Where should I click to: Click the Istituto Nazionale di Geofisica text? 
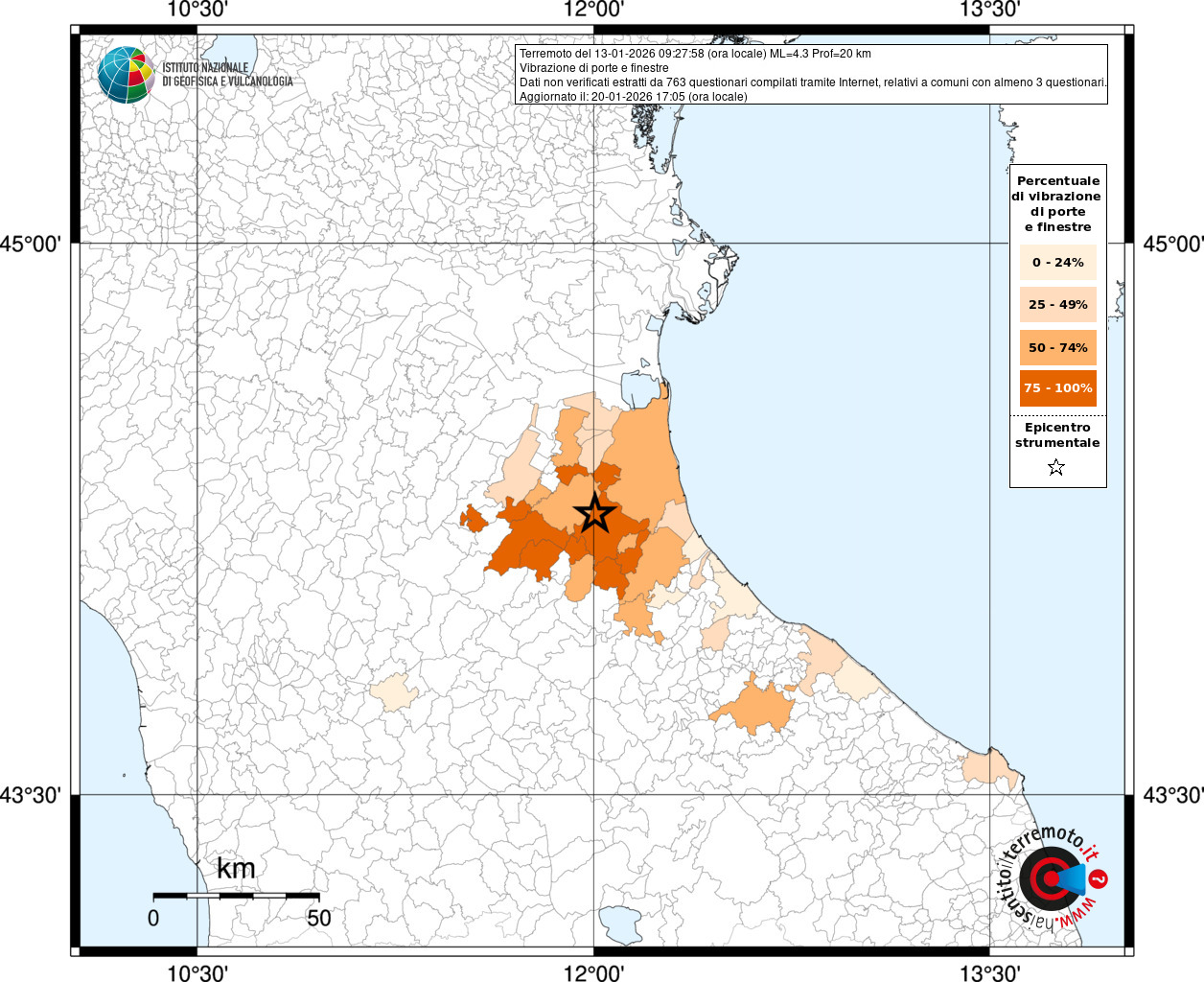(x=227, y=75)
